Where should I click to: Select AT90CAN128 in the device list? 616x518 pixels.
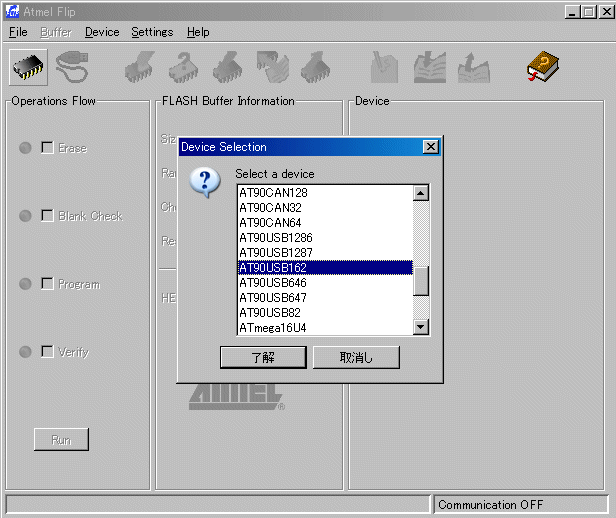[325, 193]
